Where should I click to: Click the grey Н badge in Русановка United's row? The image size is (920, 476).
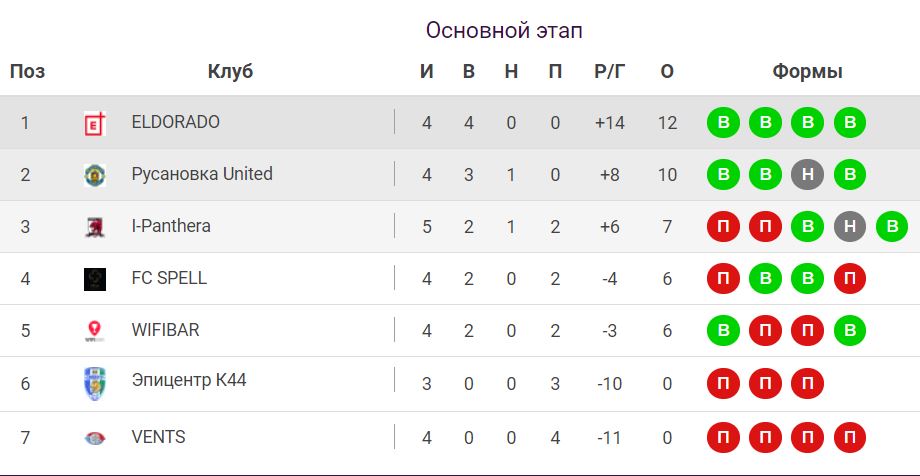pyautogui.click(x=807, y=175)
